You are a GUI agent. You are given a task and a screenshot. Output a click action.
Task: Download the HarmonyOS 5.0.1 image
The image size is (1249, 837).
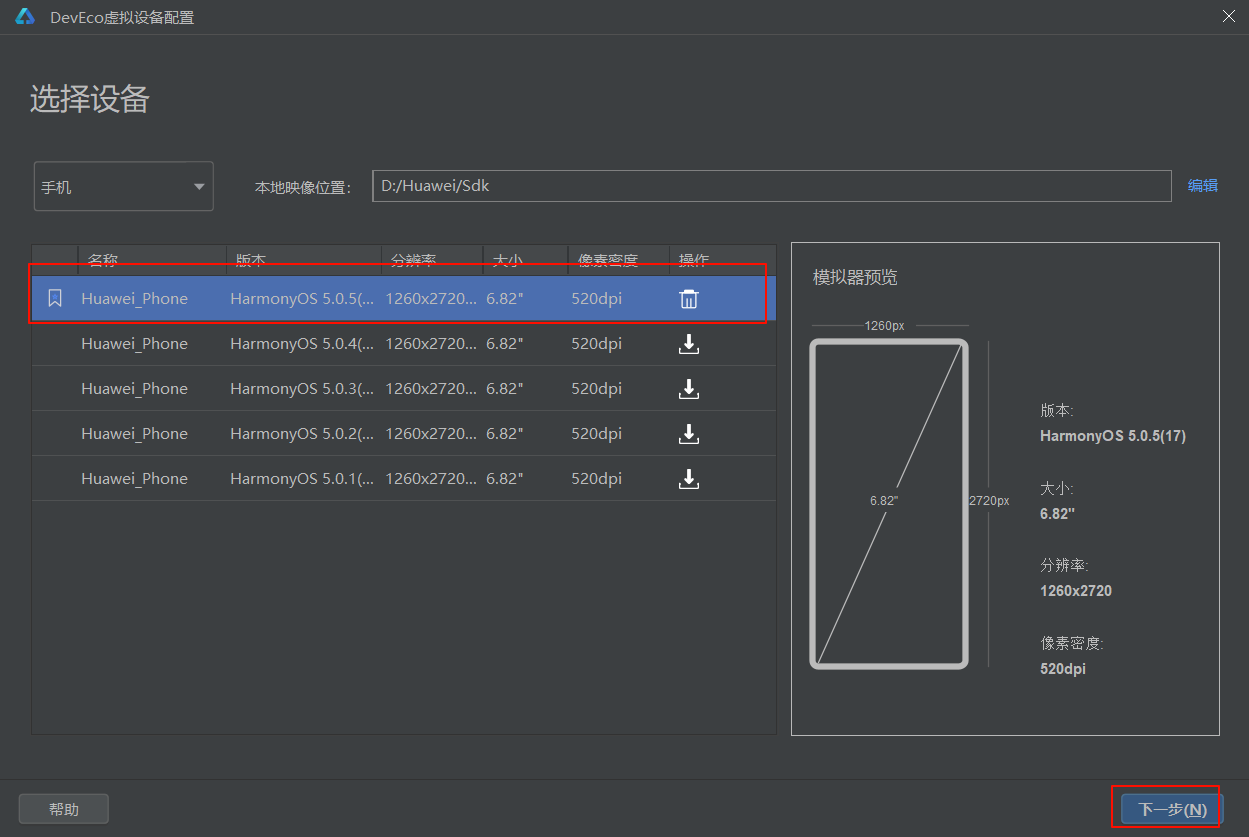pyautogui.click(x=688, y=478)
